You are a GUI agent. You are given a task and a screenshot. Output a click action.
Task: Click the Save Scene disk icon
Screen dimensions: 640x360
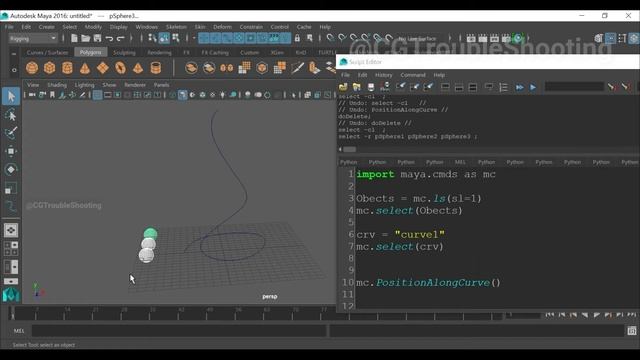tap(97, 38)
